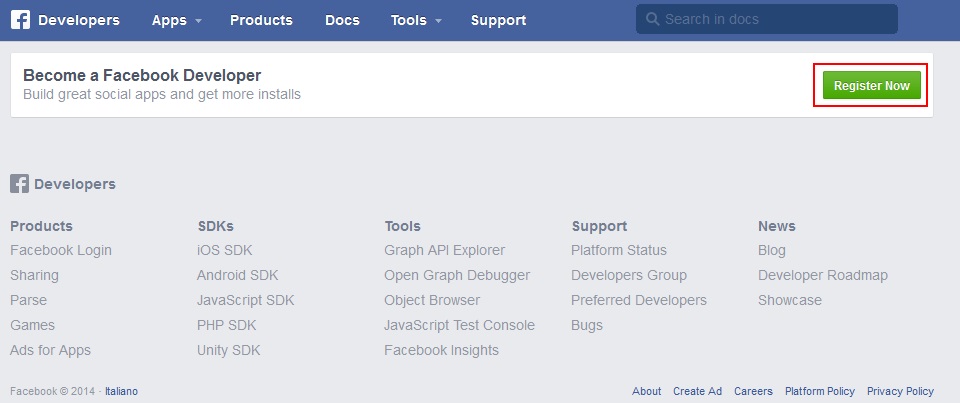Go to the Platform Status page
The height and width of the screenshot is (403, 960).
618,250
